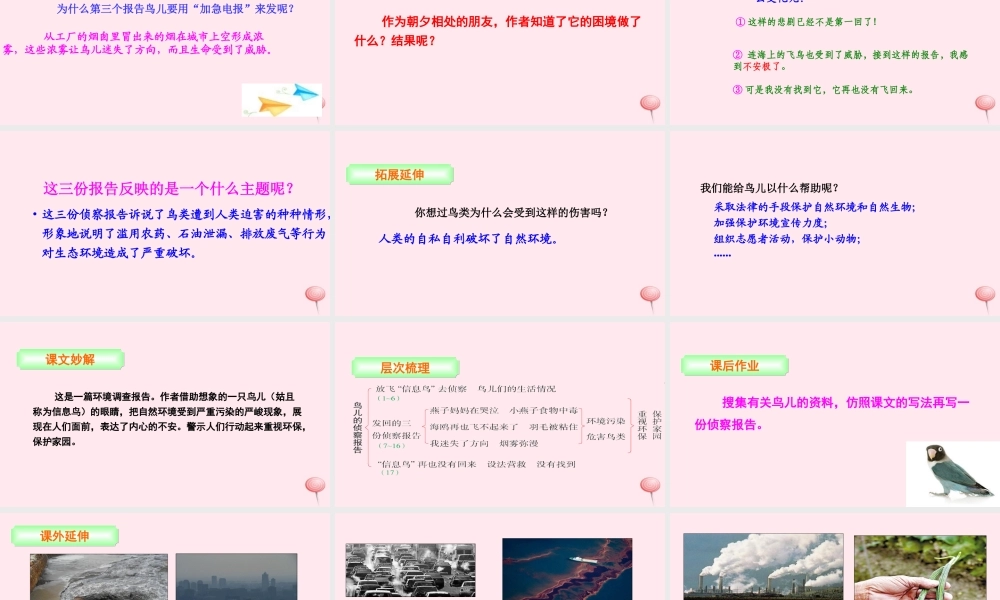Click the paper airplanes picture
Screen dimensions: 1000x600
click(x=282, y=100)
